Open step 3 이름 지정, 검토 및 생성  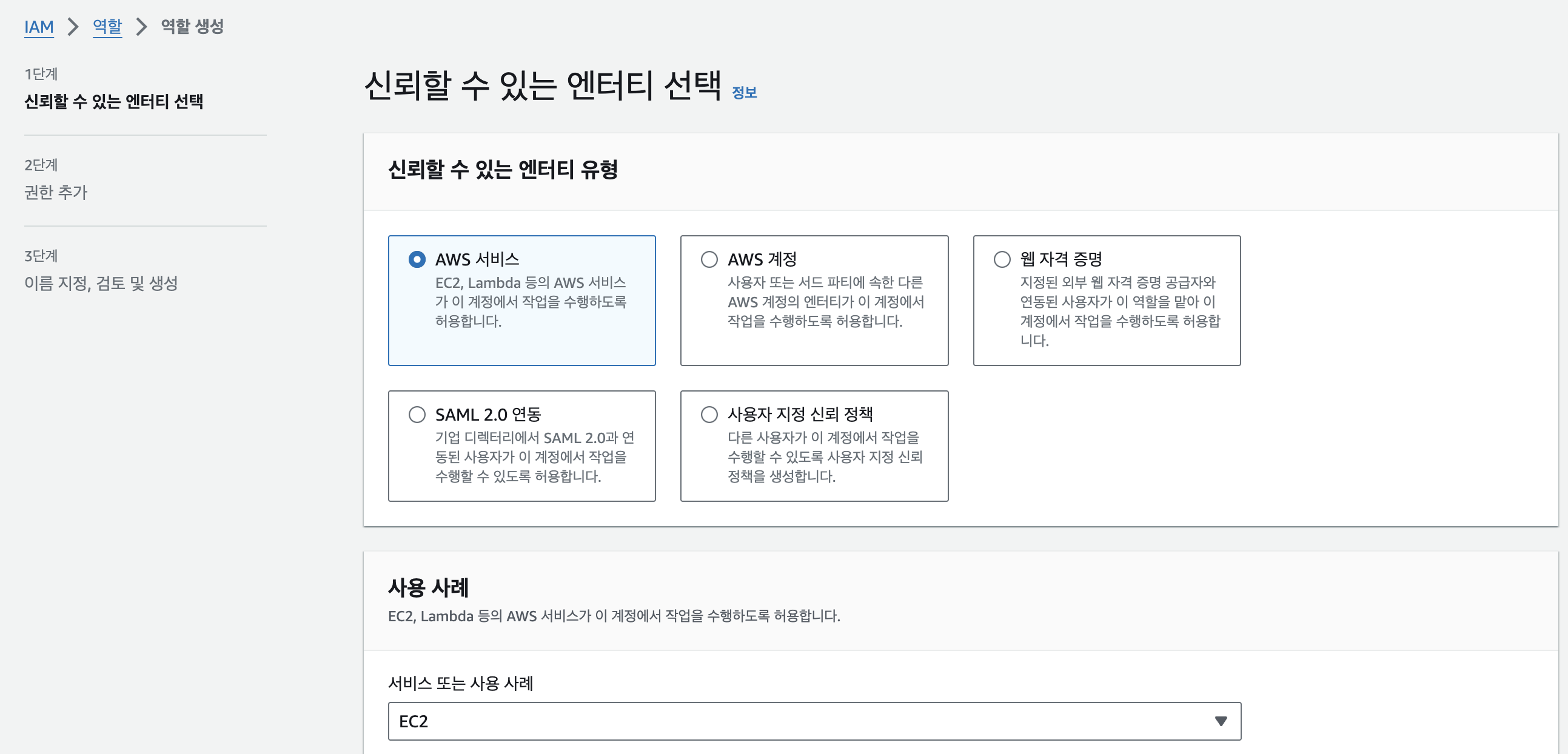(101, 283)
